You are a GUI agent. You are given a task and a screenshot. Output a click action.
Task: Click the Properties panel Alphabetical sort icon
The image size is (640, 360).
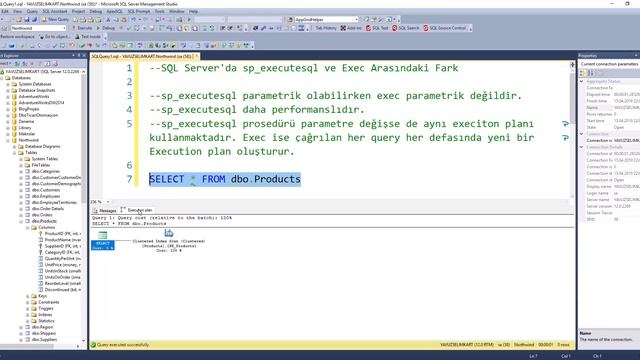click(x=591, y=73)
